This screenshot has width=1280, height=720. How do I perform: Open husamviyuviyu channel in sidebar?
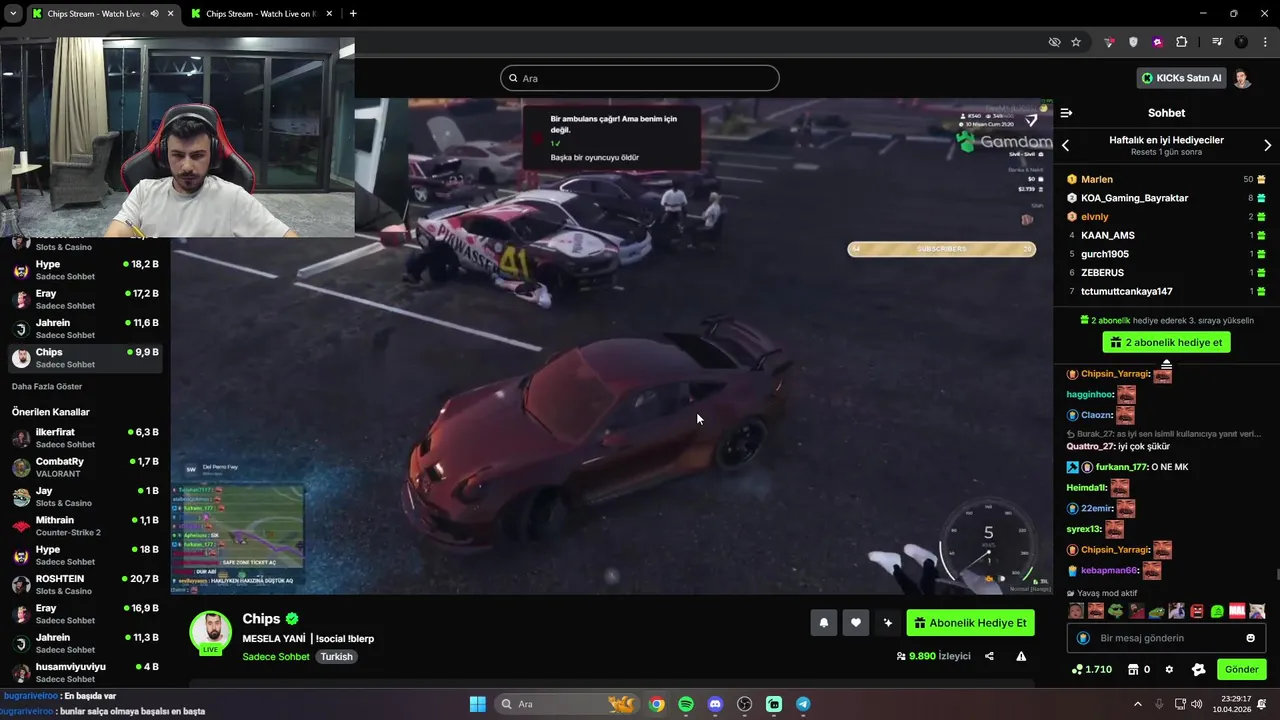[x=85, y=672]
